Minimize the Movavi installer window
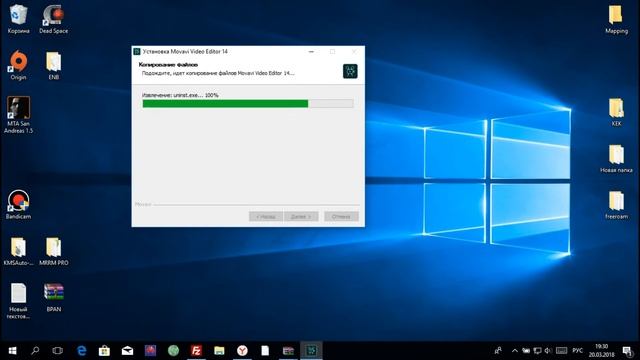640x360 pixels. click(311, 51)
